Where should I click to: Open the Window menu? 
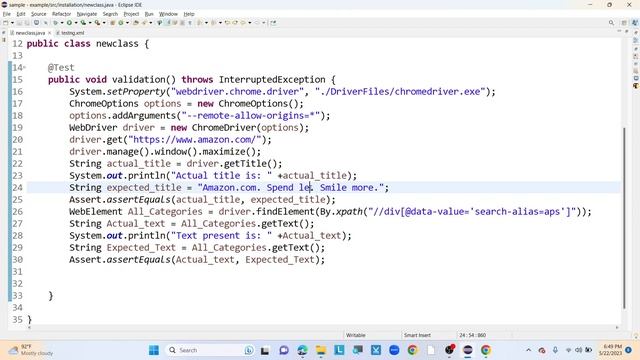coord(168,14)
